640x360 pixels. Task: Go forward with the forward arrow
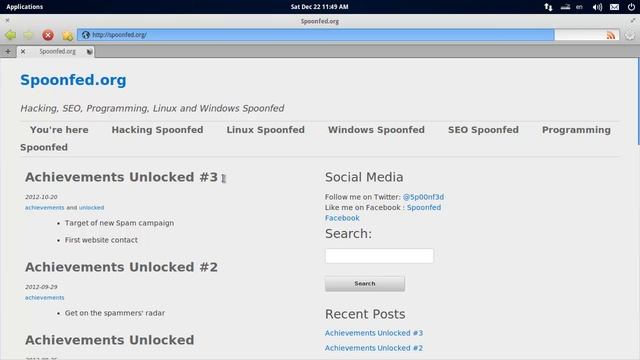click(x=29, y=35)
